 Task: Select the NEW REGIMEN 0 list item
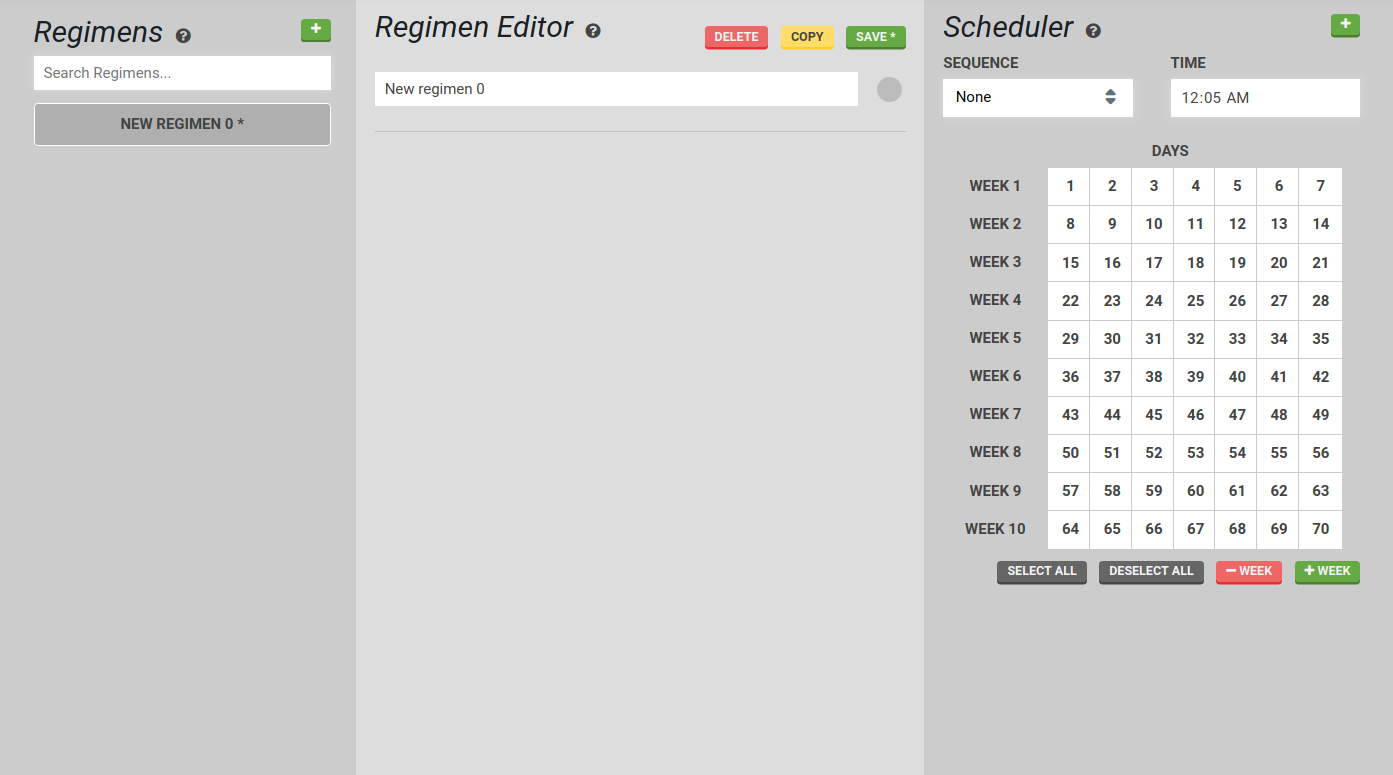(182, 124)
